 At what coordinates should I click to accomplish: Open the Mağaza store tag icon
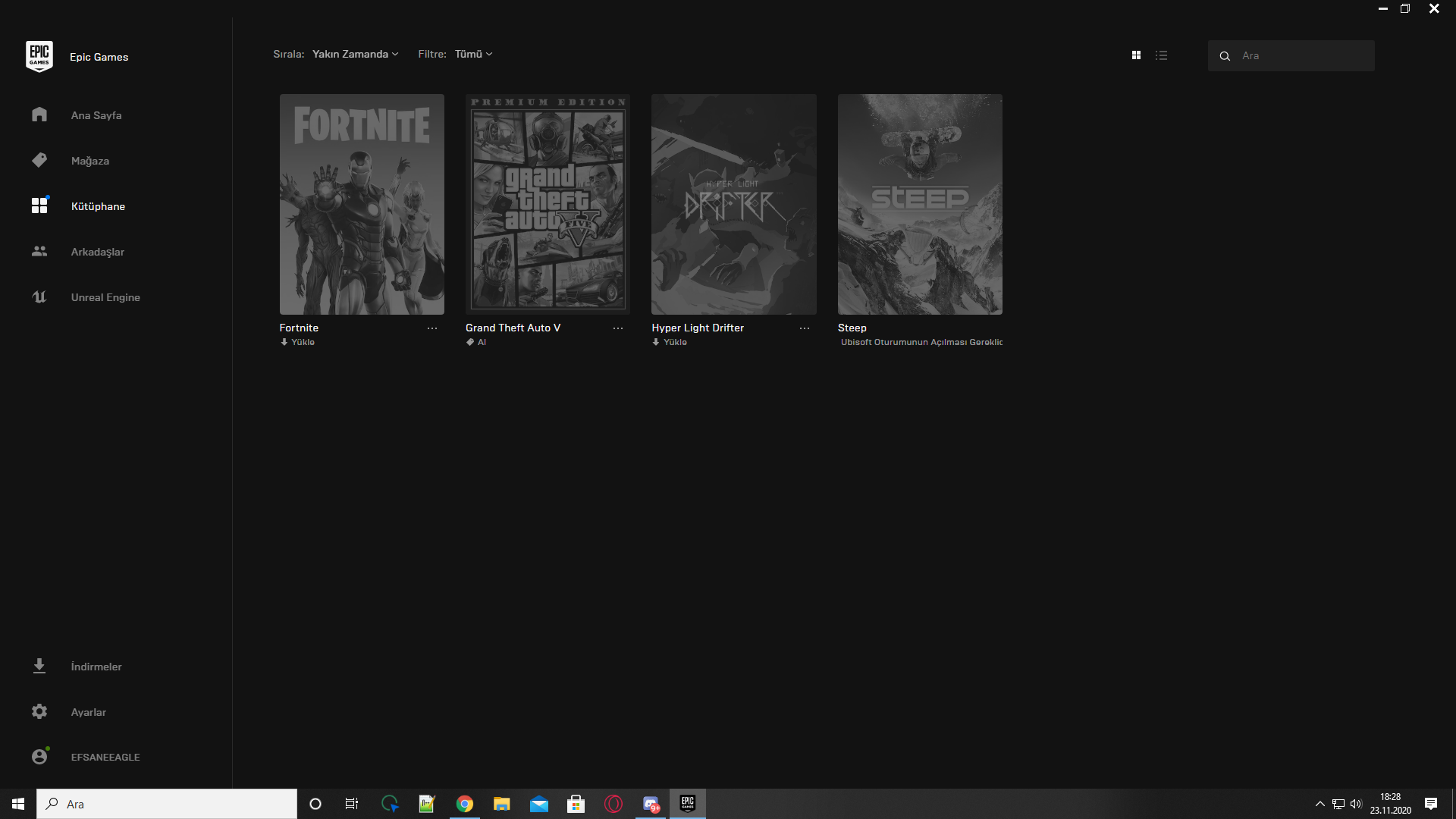tap(39, 160)
